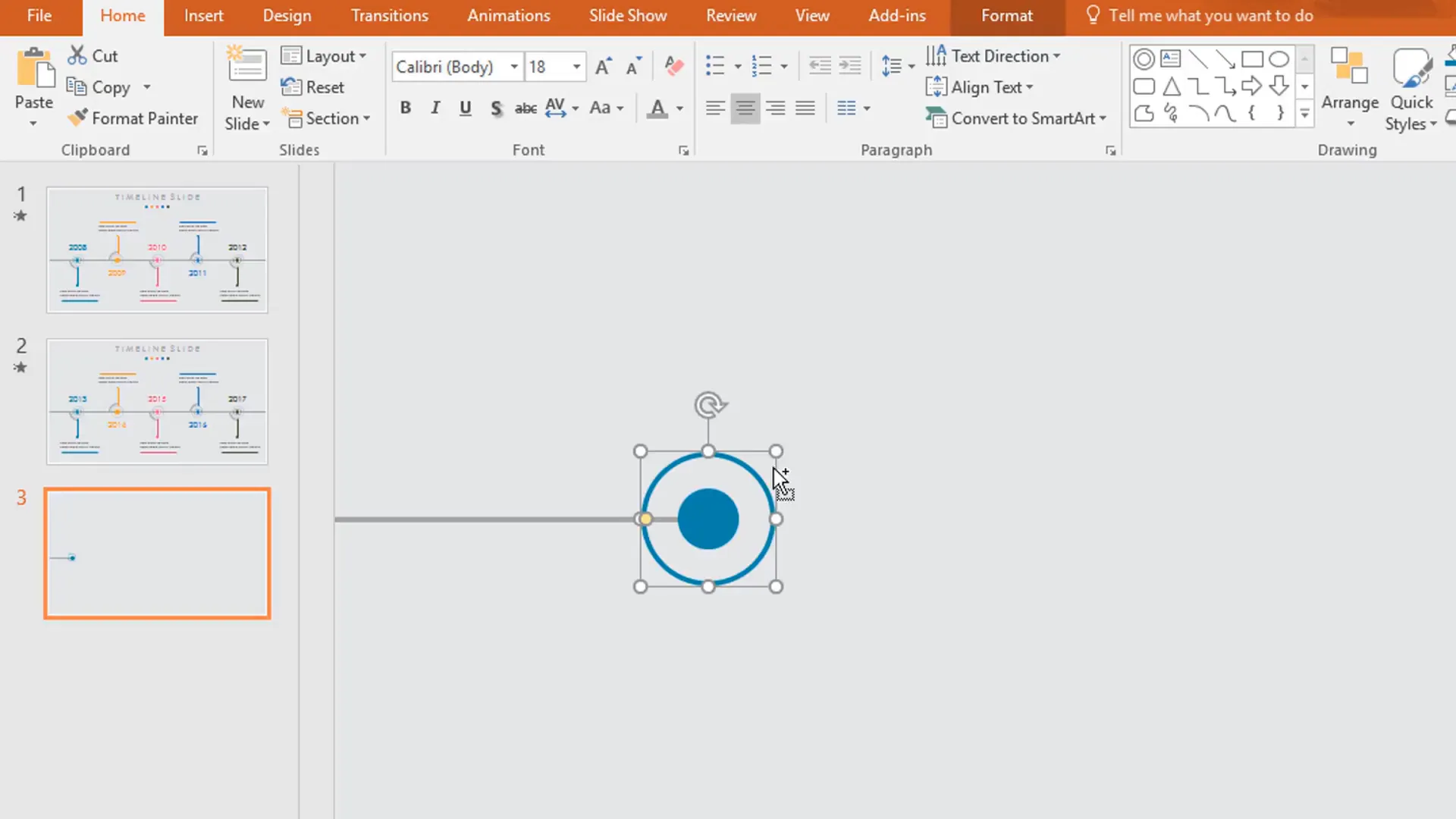Click the rotation handle above circle

click(710, 405)
